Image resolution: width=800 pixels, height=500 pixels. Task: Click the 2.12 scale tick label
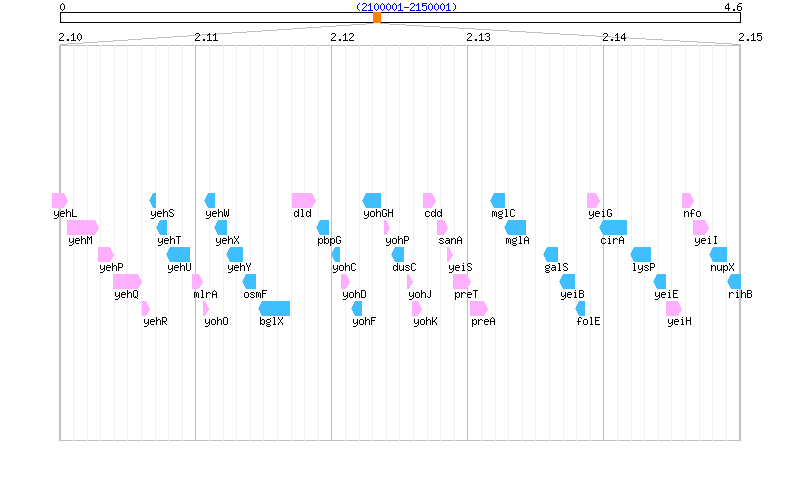(342, 37)
